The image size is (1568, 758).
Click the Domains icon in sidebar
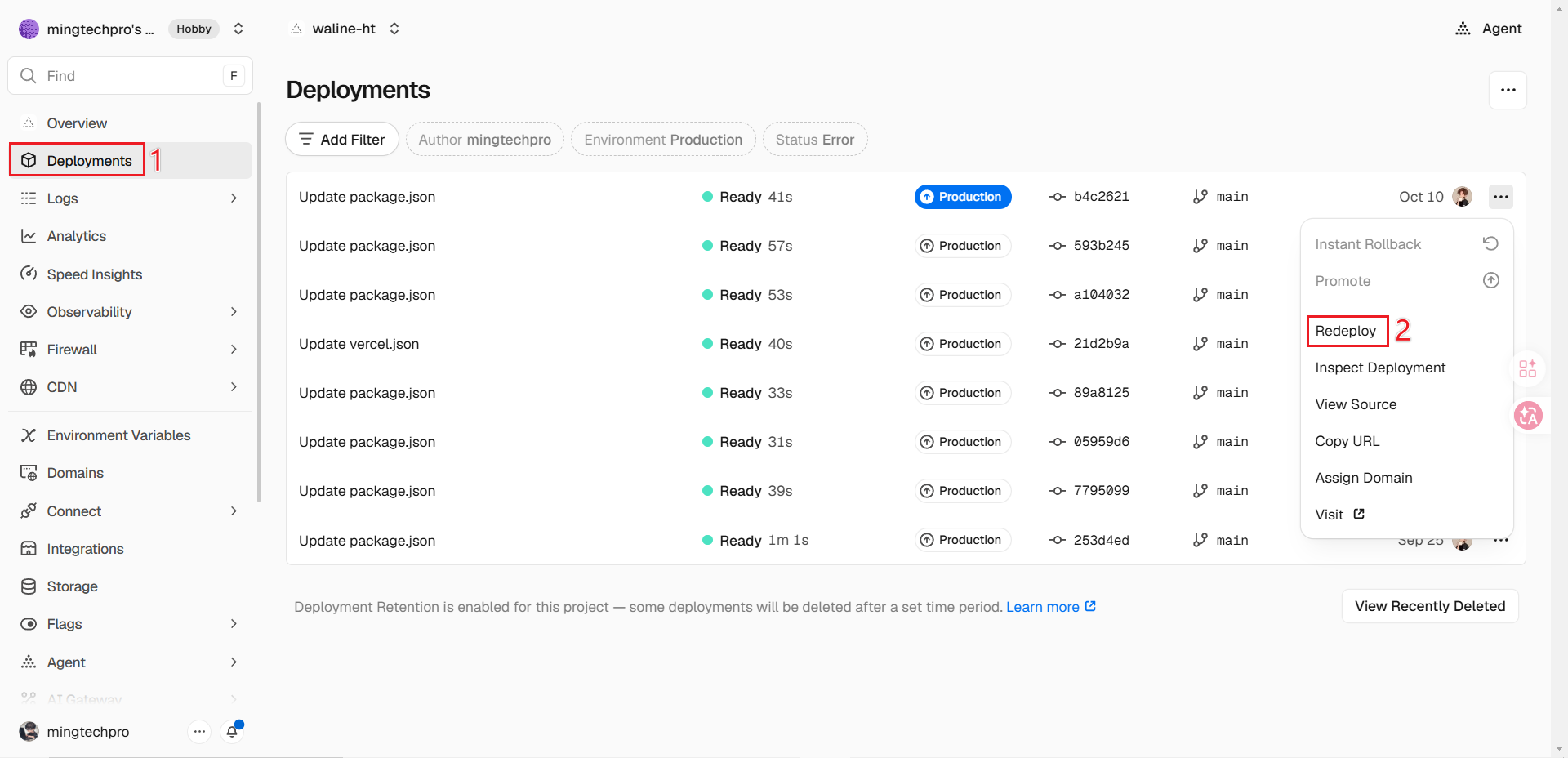(x=29, y=473)
